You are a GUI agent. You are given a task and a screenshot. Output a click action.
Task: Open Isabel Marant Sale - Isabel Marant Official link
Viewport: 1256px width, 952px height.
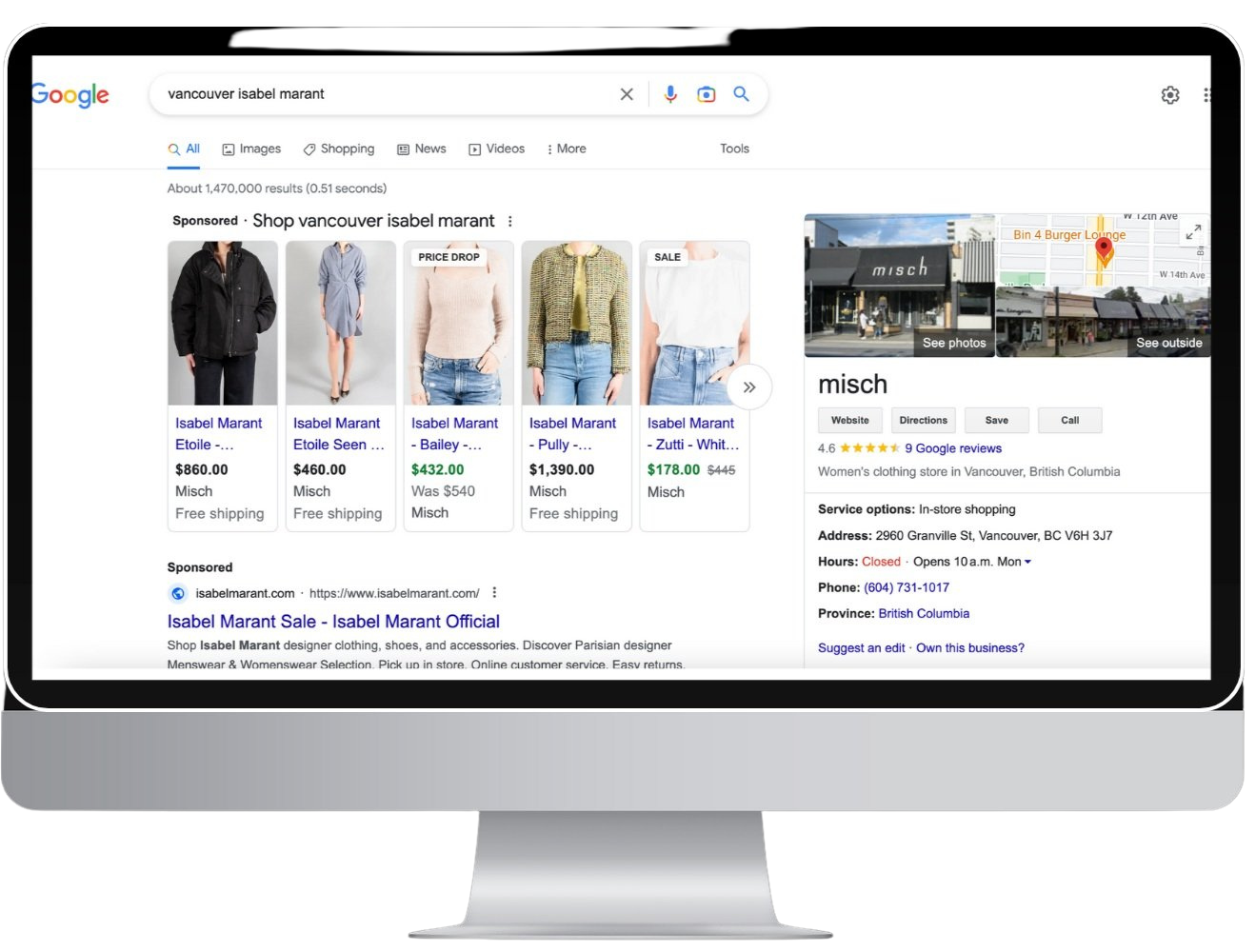(x=333, y=622)
